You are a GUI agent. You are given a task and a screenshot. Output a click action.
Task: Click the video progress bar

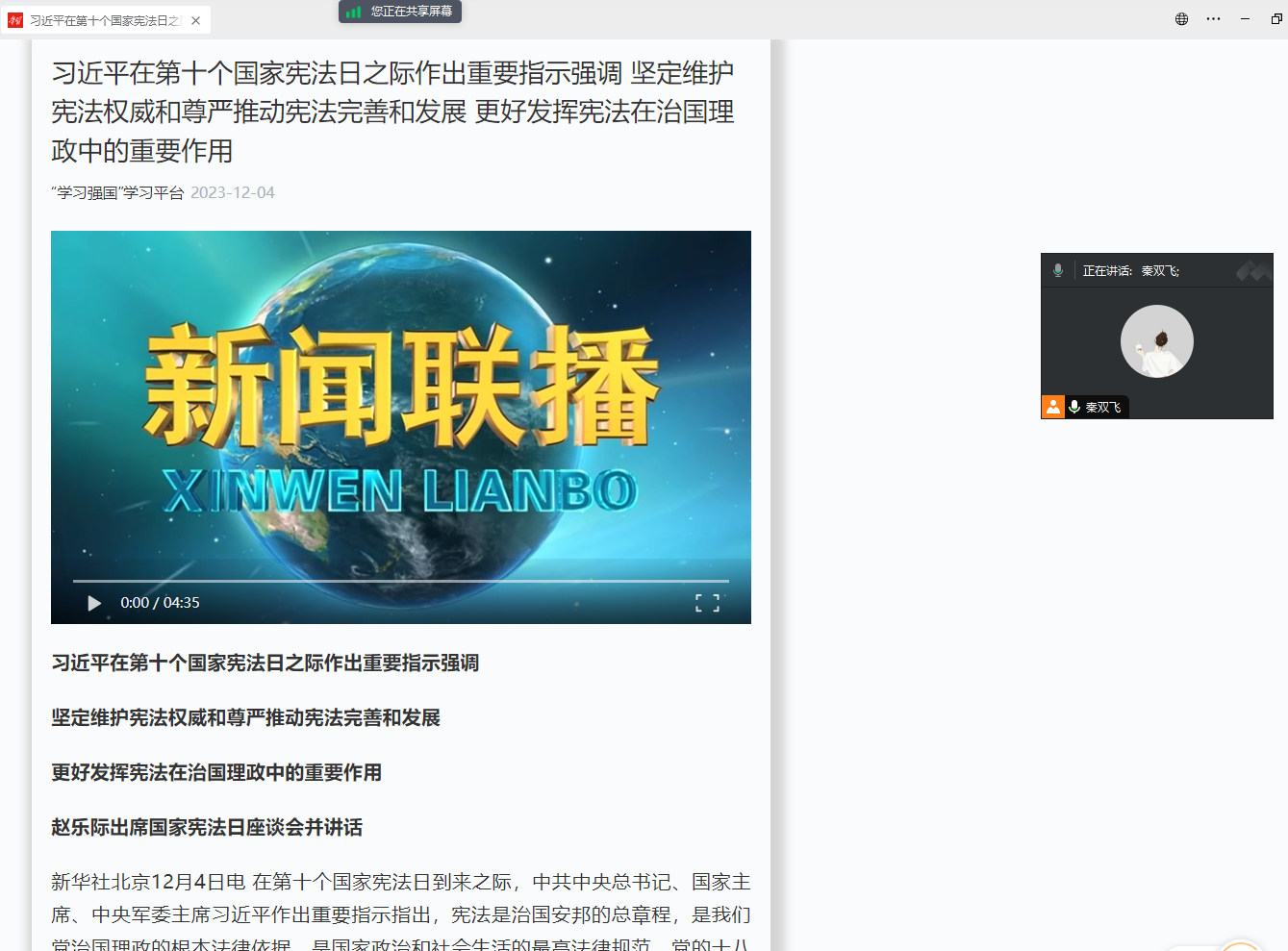(400, 581)
